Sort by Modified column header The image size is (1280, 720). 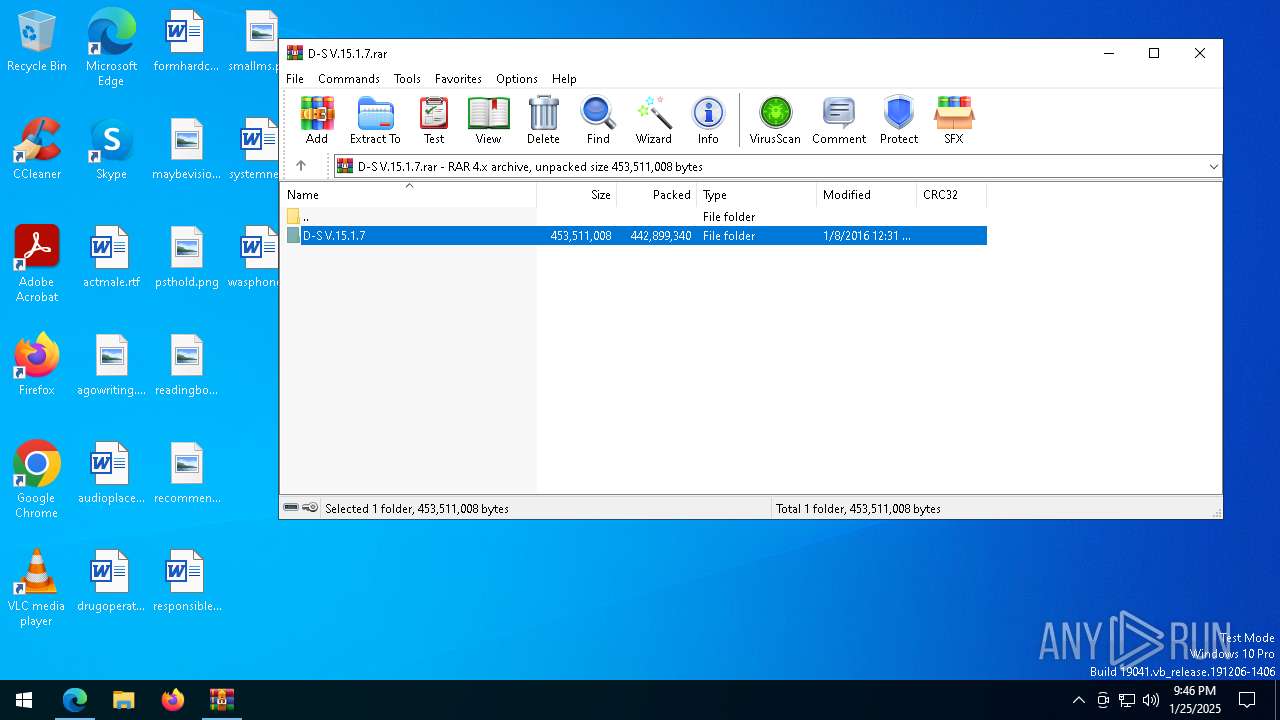[x=866, y=195]
